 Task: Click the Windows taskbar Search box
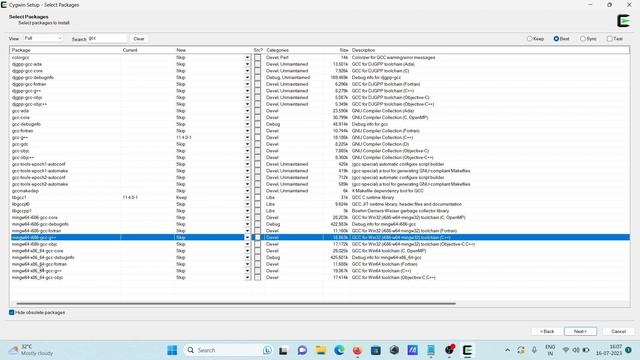(x=229, y=350)
